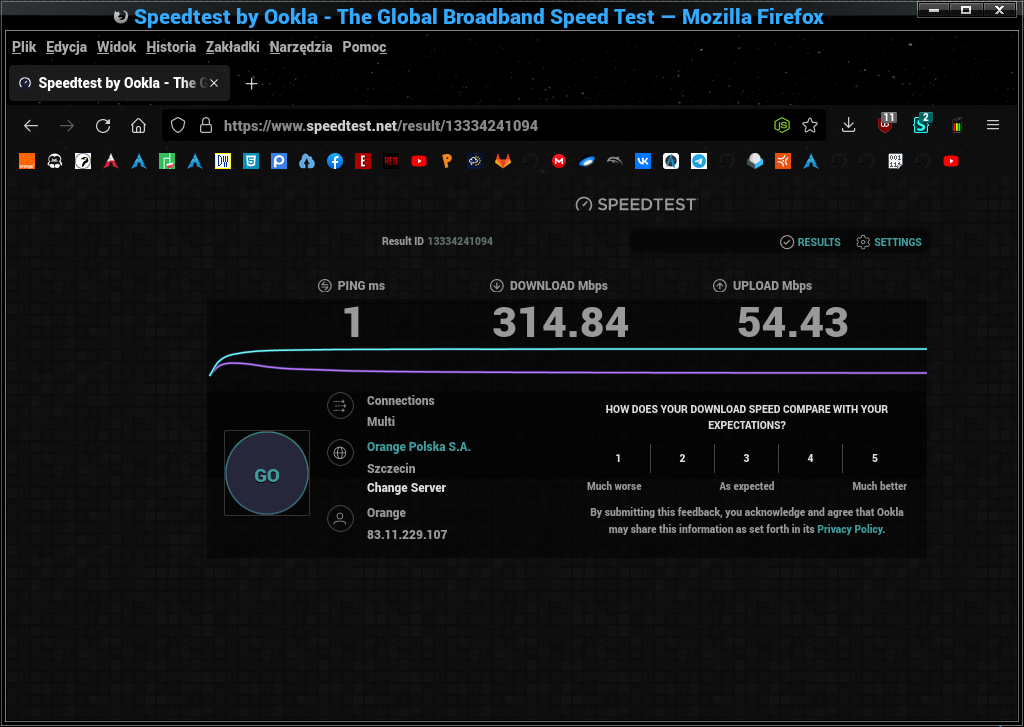
Task: Open the Facebook bookmark
Action: pos(335,161)
